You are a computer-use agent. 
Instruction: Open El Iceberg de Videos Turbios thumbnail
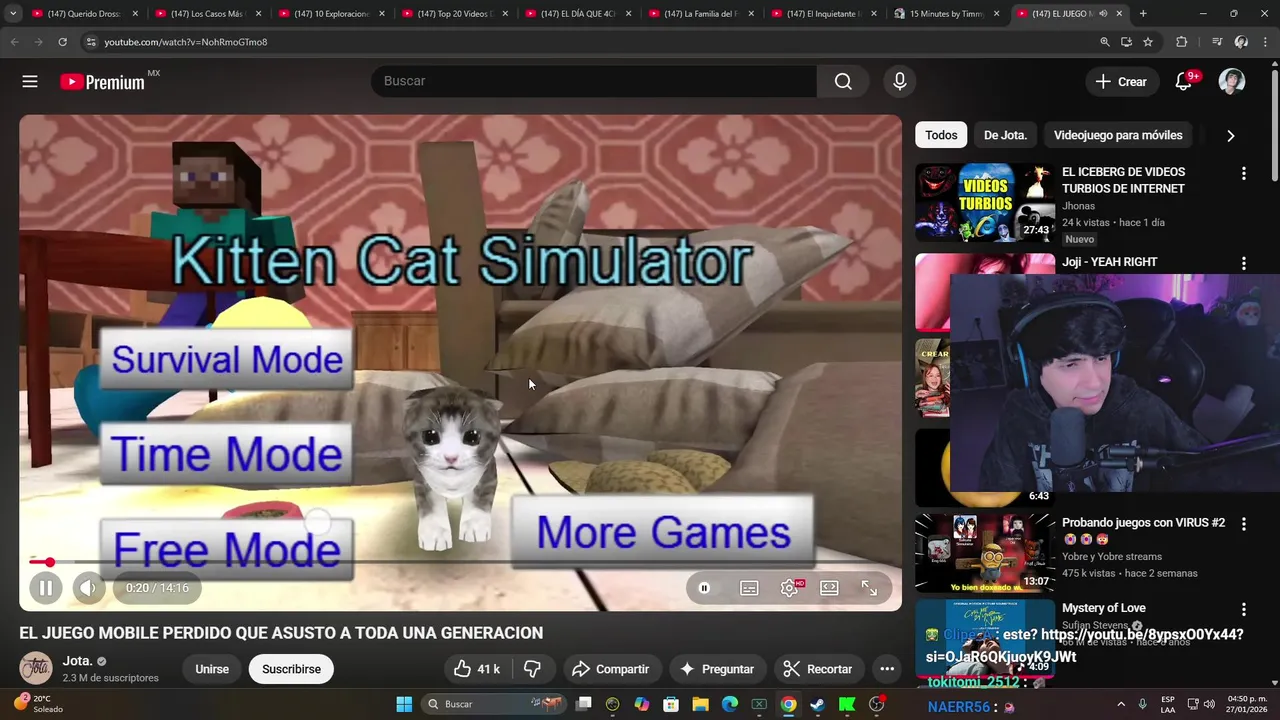click(x=985, y=203)
